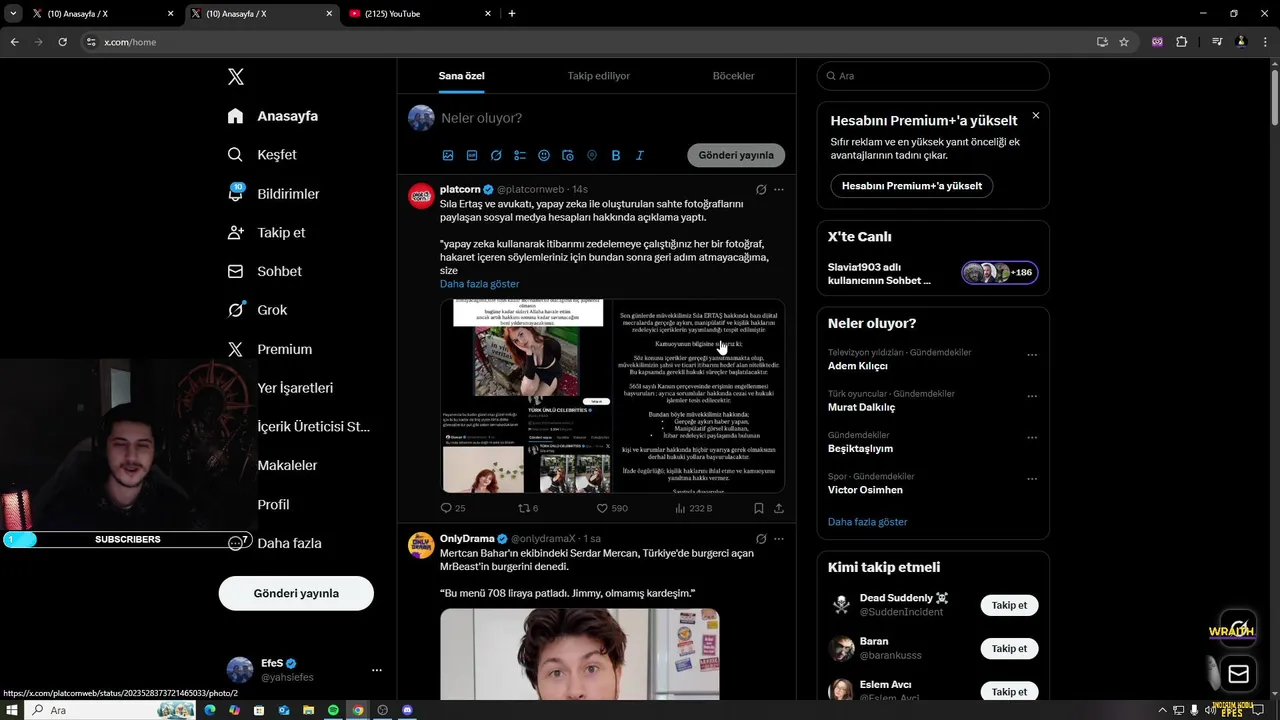Click Hesabını Premium+'a yükselt button
Viewport: 1280px width, 720px height.
point(912,186)
